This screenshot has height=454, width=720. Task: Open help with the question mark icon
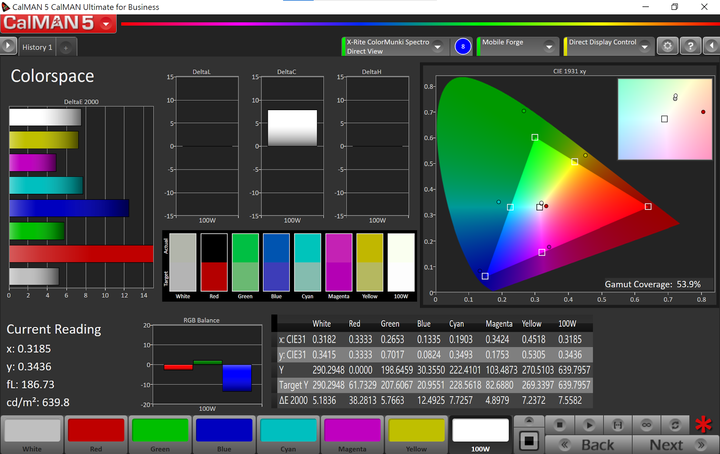690,46
